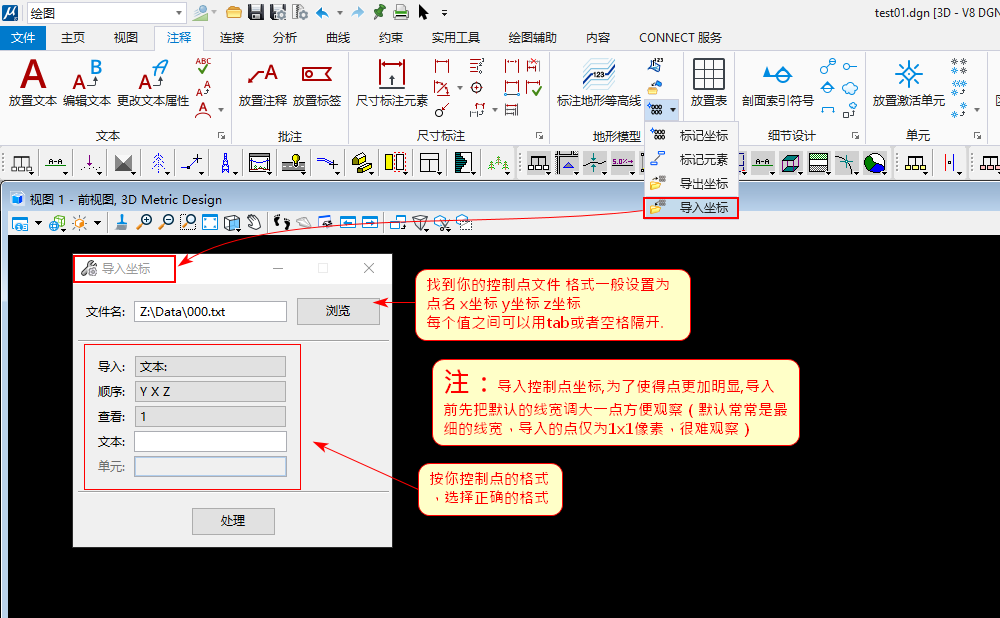
Task: Click the Update View brush icon
Action: click(x=121, y=222)
